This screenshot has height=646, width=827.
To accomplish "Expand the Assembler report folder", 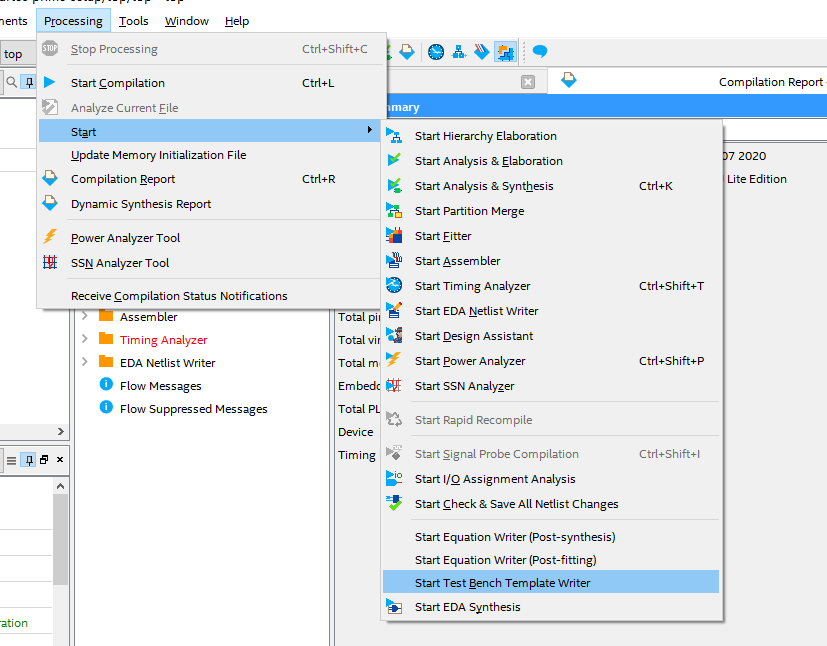I will pos(85,316).
